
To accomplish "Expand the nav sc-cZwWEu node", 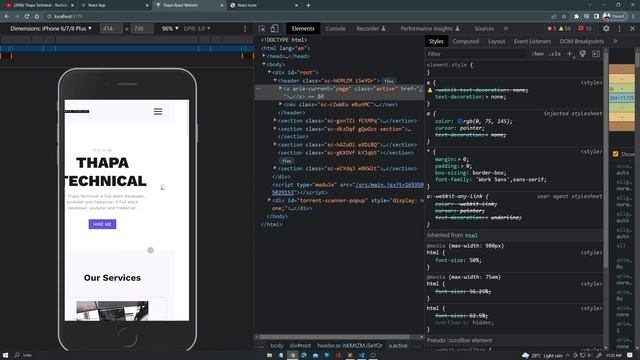I will point(280,104).
